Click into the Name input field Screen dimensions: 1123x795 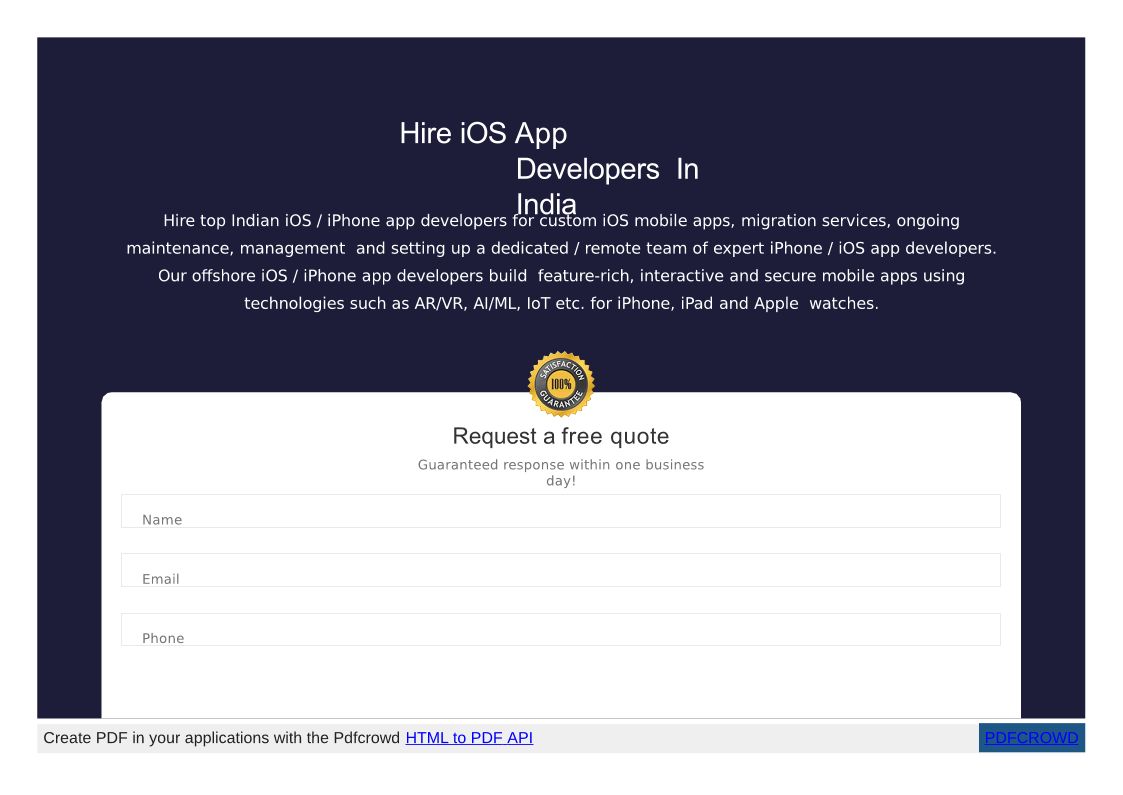[560, 511]
